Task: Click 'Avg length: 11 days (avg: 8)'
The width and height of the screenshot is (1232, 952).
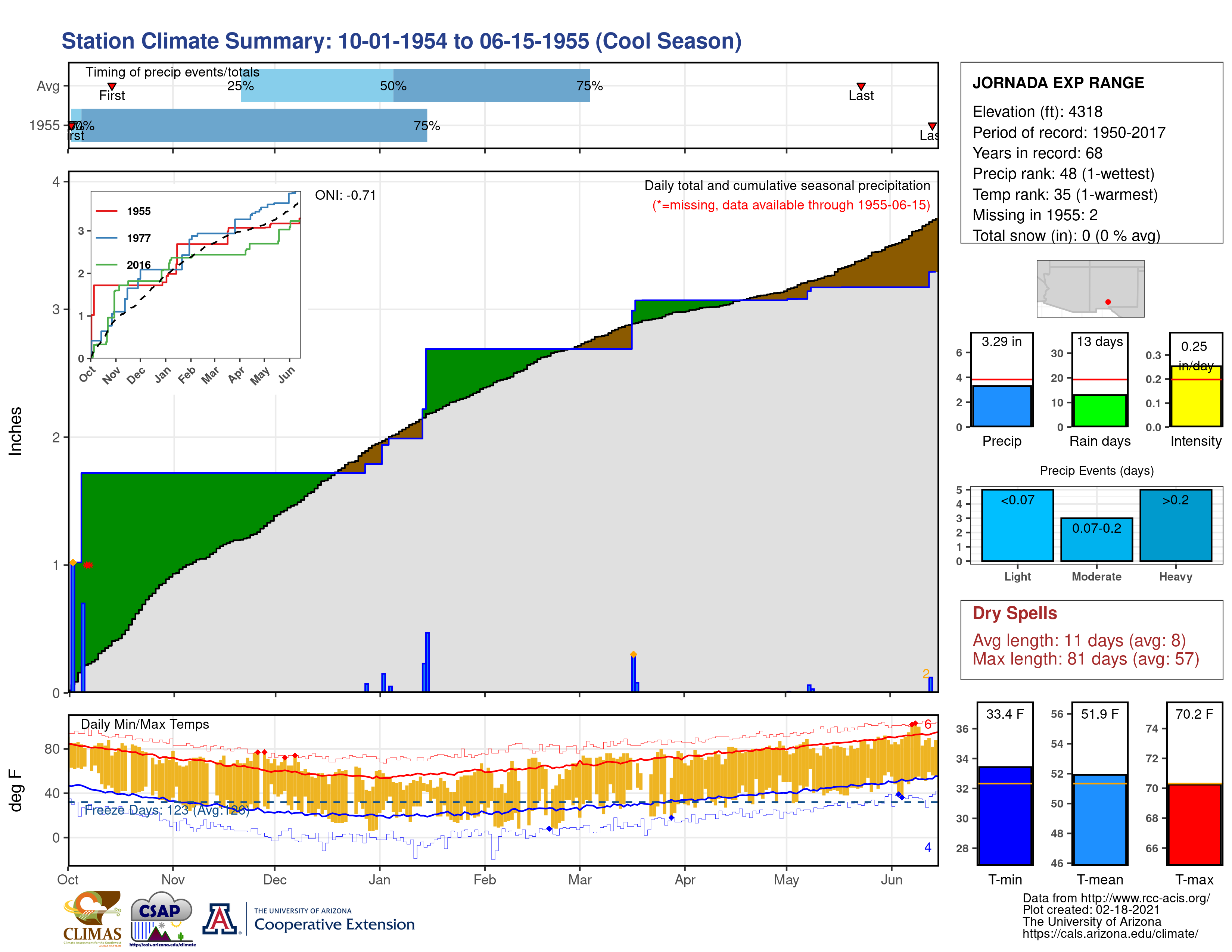Action: point(1079,641)
